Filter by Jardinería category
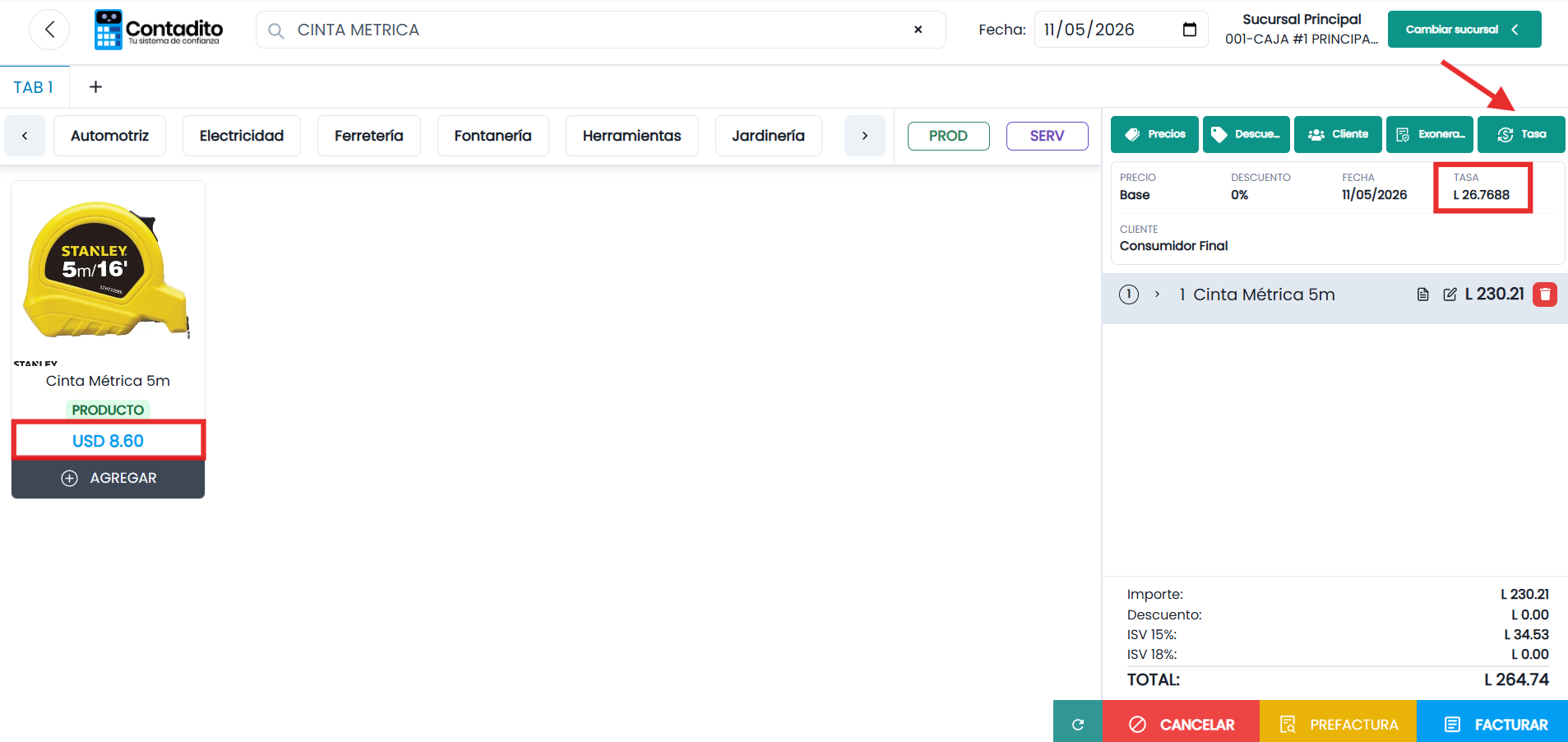Viewport: 1568px width, 742px height. 769,136
